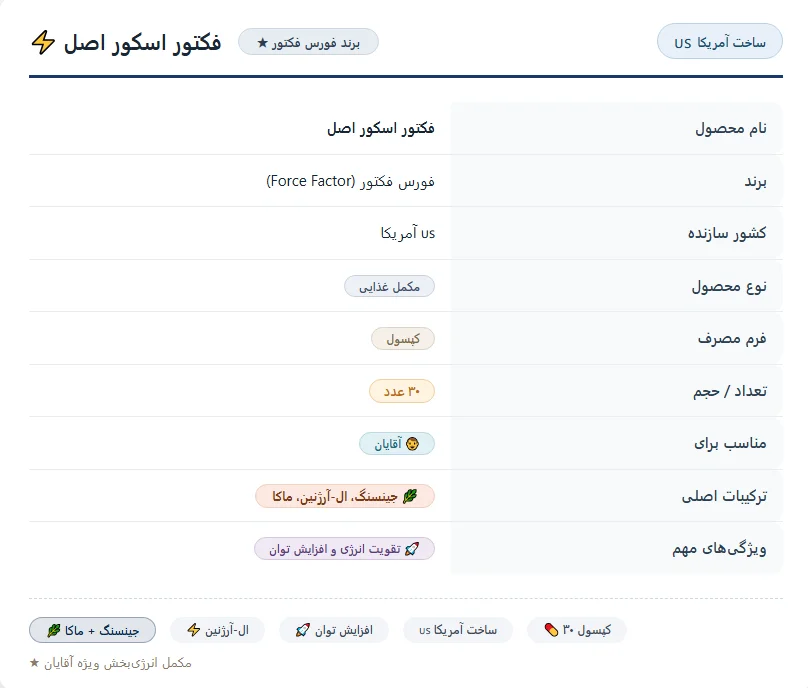Screen dimensions: 808x688
Task: Click the rocket icon in افزایش توان tag
Action: click(302, 630)
